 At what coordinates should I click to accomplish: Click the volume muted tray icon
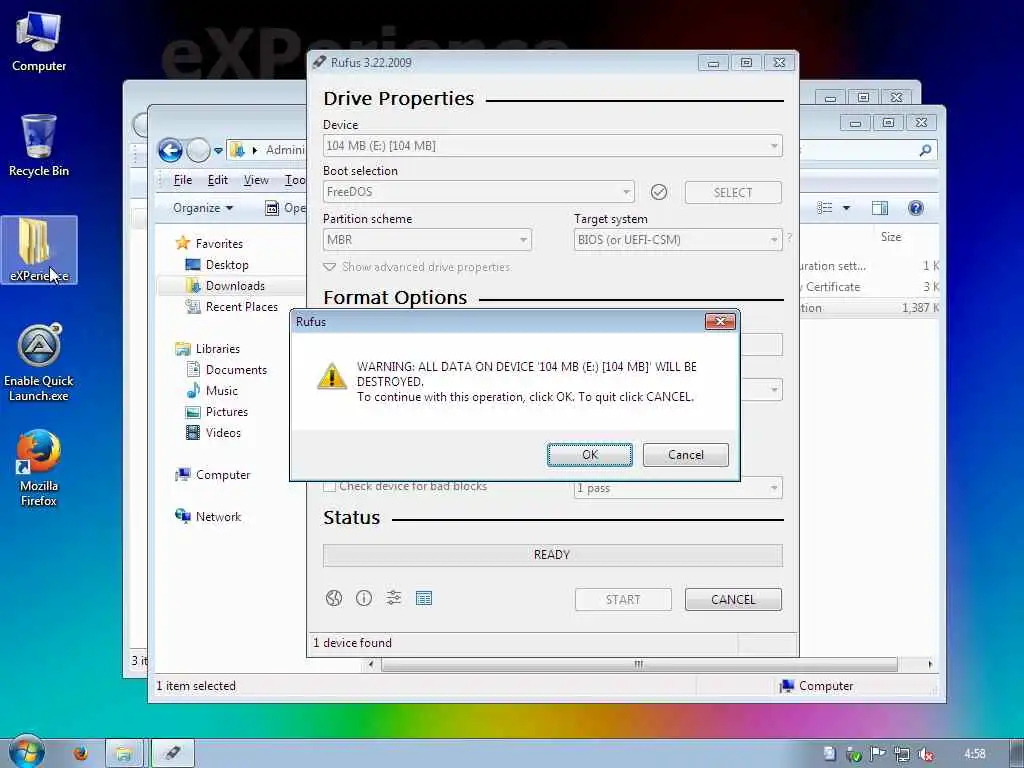[925, 754]
